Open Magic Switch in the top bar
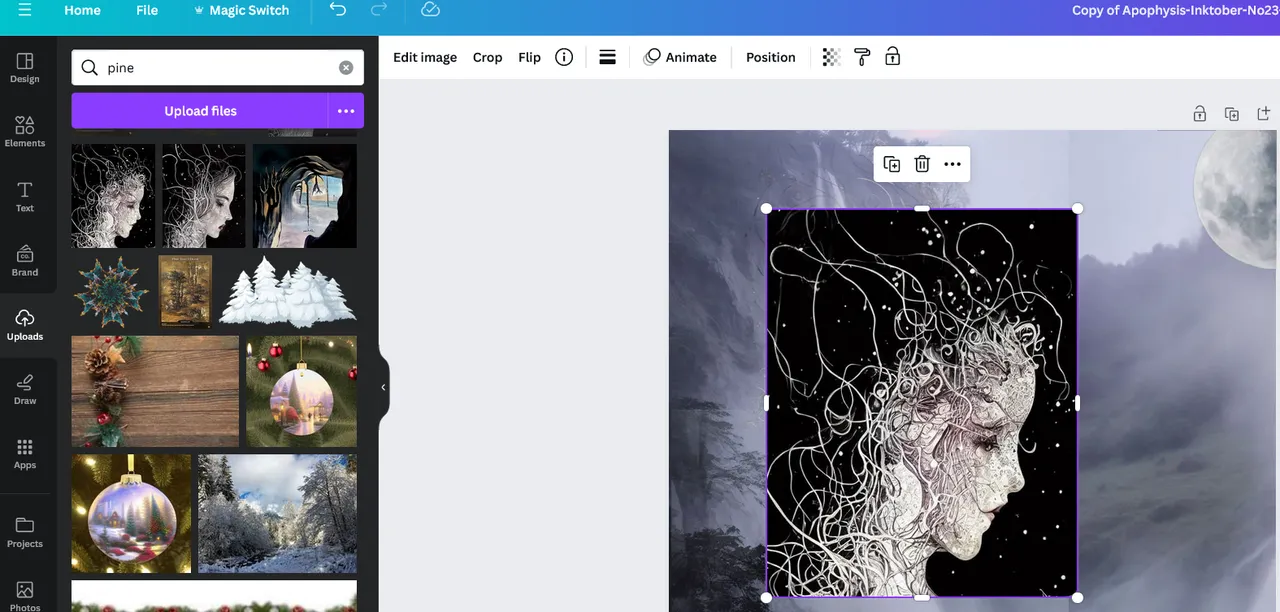The width and height of the screenshot is (1280, 612). coord(240,10)
